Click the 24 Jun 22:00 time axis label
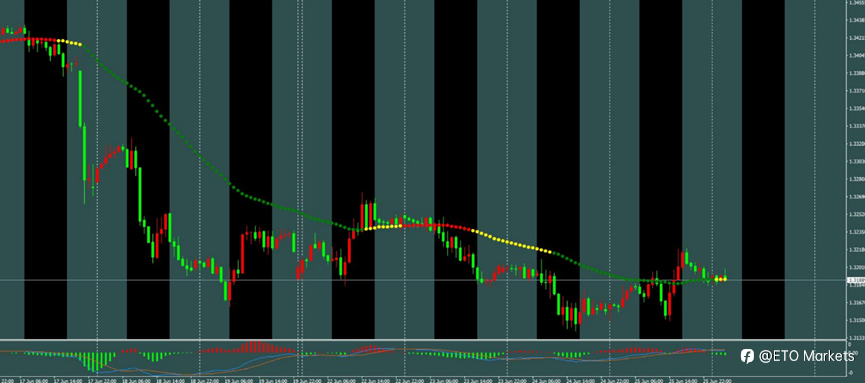865x383 pixels. point(615,380)
